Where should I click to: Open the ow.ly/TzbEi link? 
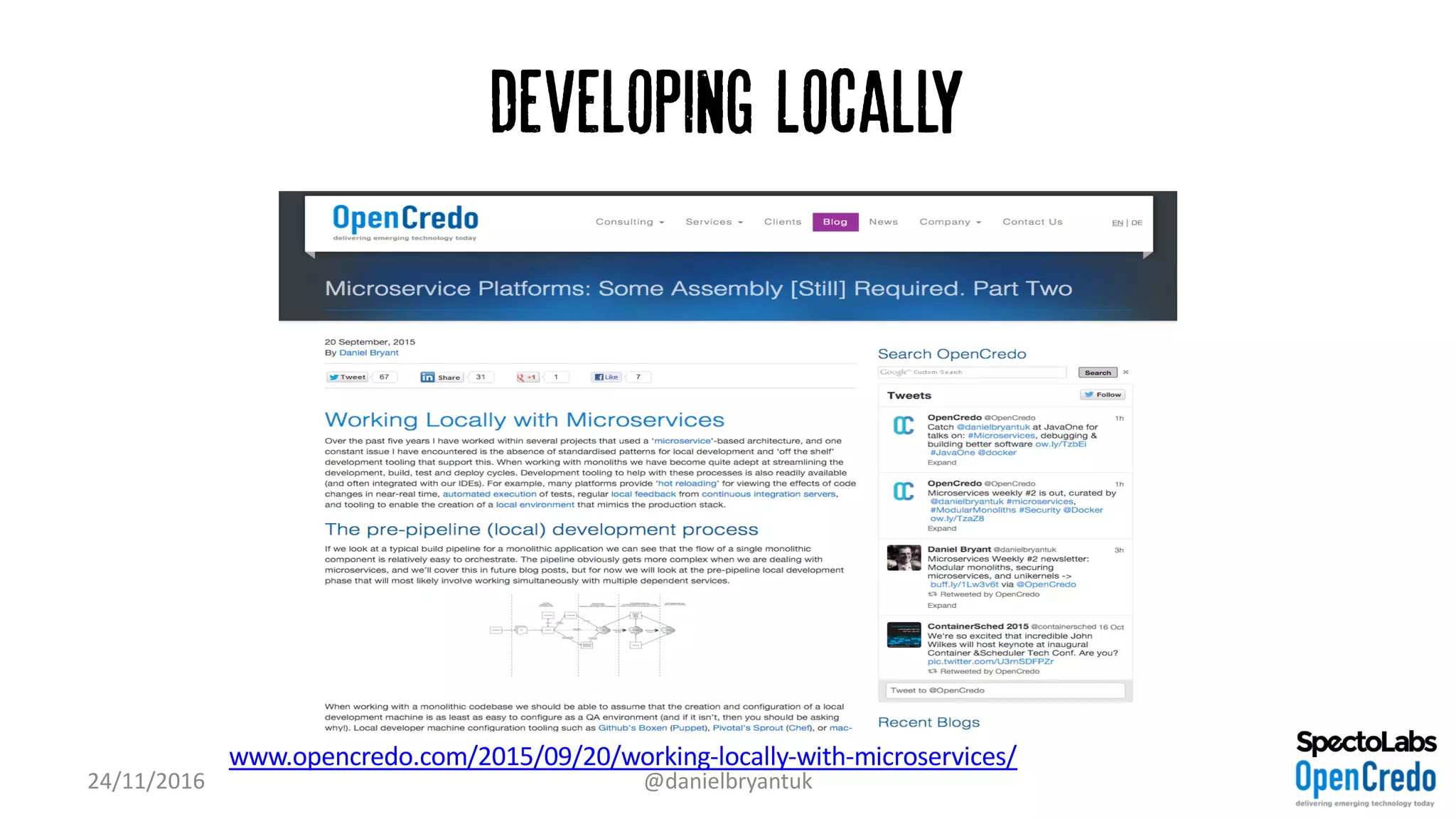[x=1061, y=444]
